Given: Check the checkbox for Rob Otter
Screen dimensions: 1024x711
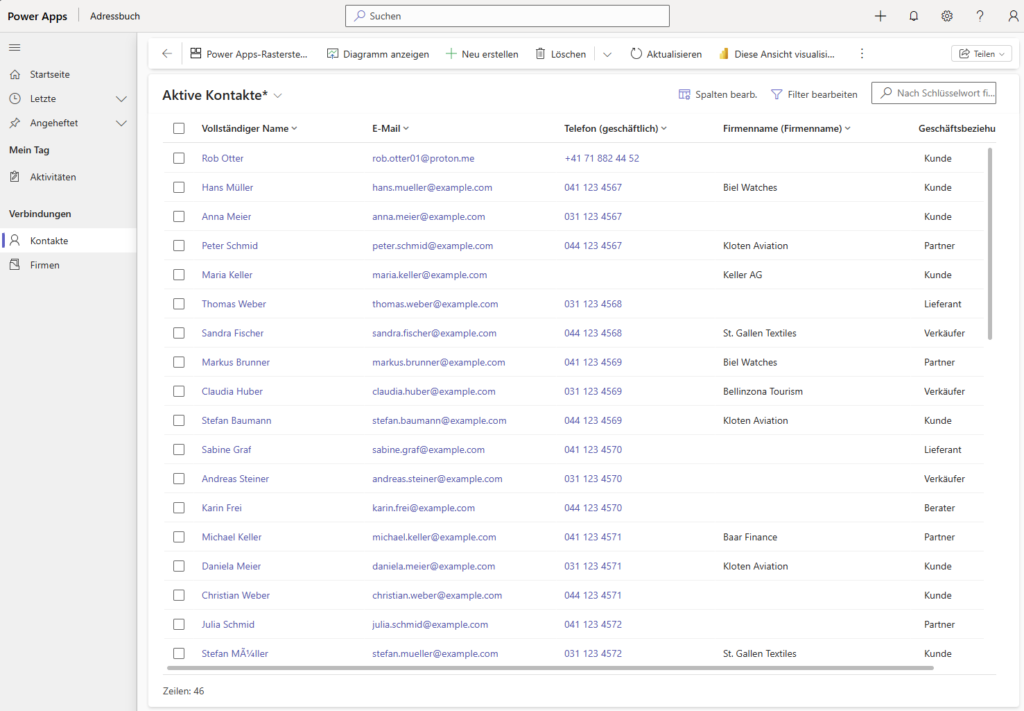Looking at the screenshot, I should pos(179,158).
